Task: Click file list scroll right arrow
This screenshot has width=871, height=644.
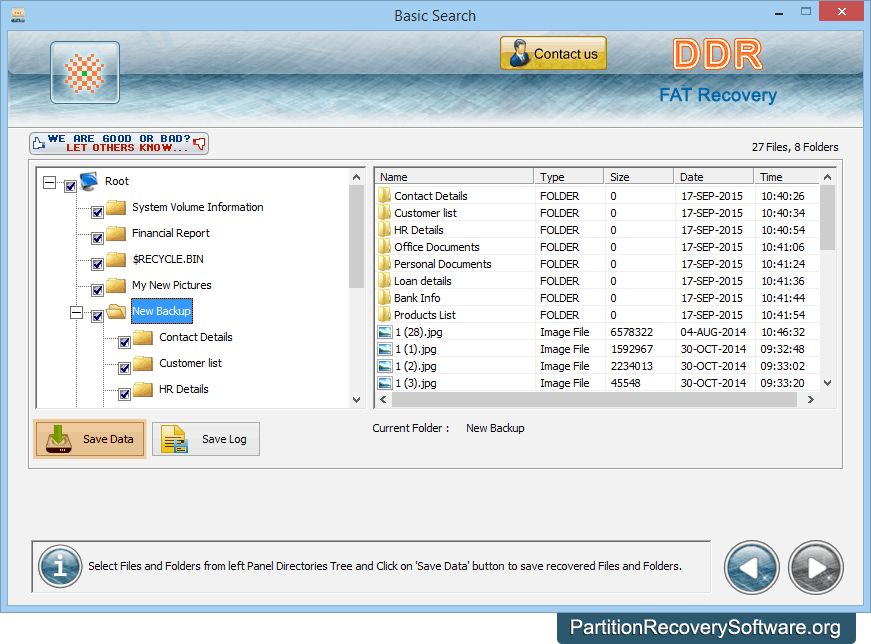Action: tap(810, 400)
